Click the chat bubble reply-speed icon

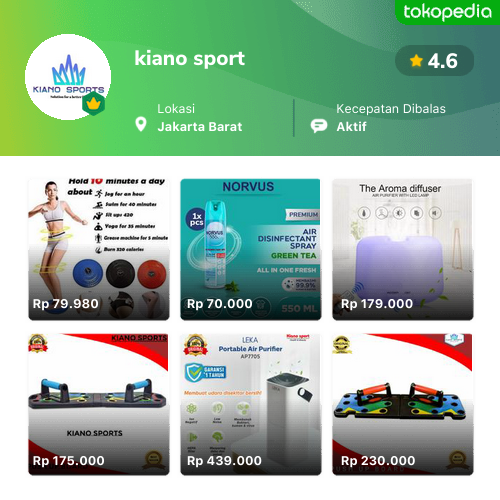click(319, 126)
